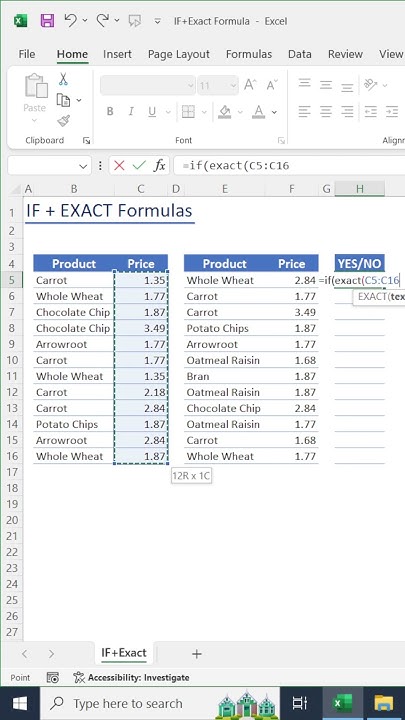Open Customize Quick Access Toolbar dropdown

point(158,21)
